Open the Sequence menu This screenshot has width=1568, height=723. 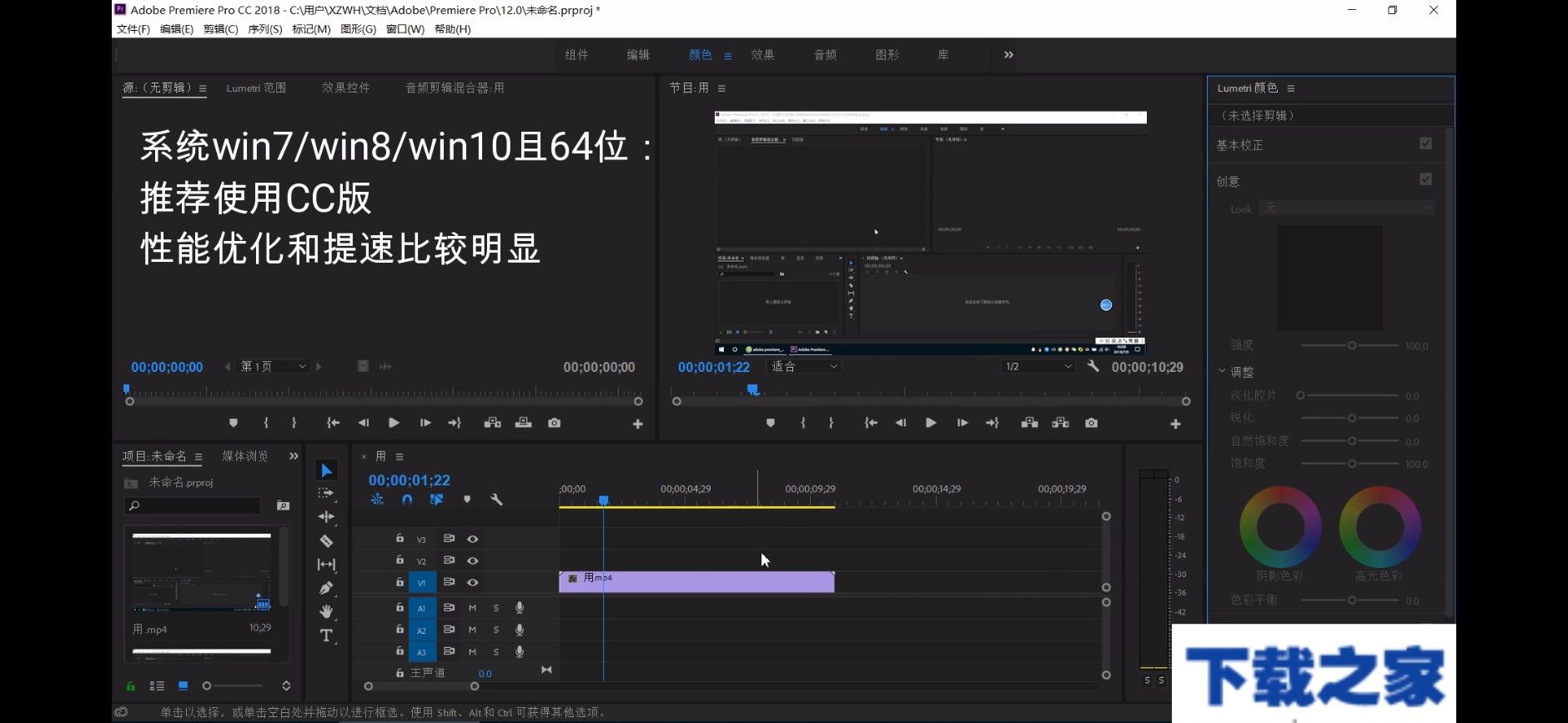[265, 29]
